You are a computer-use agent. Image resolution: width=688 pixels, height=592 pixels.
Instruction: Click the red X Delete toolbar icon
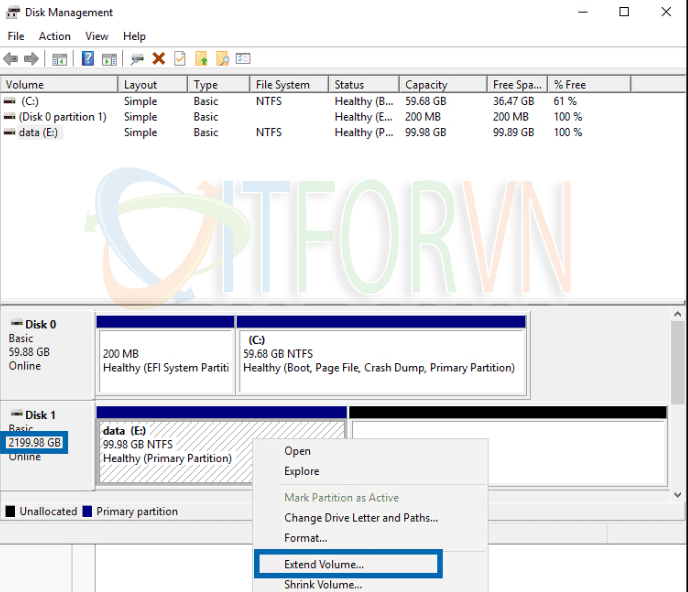click(x=158, y=59)
